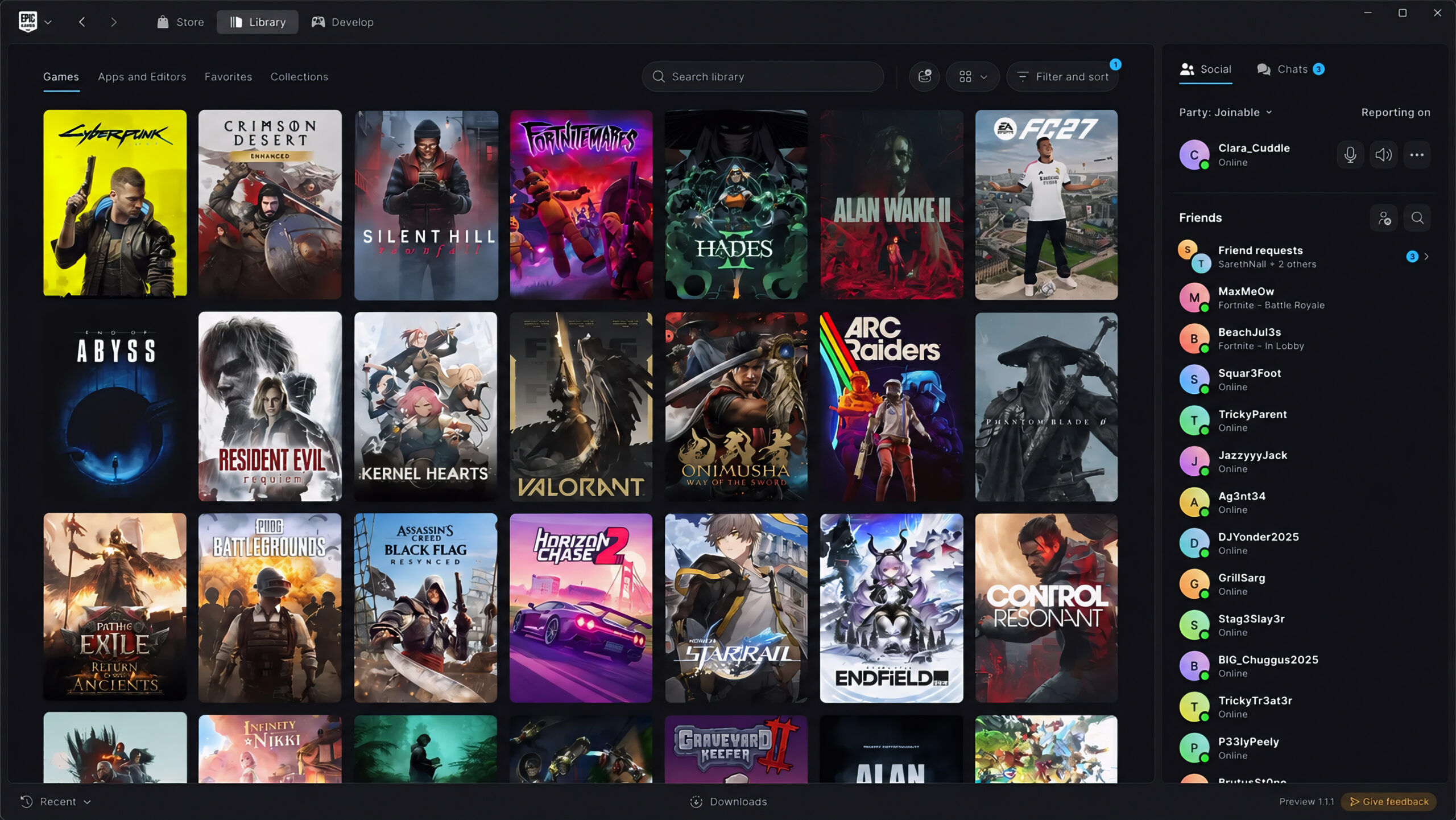Select friend Squar3Foot

[1304, 380]
